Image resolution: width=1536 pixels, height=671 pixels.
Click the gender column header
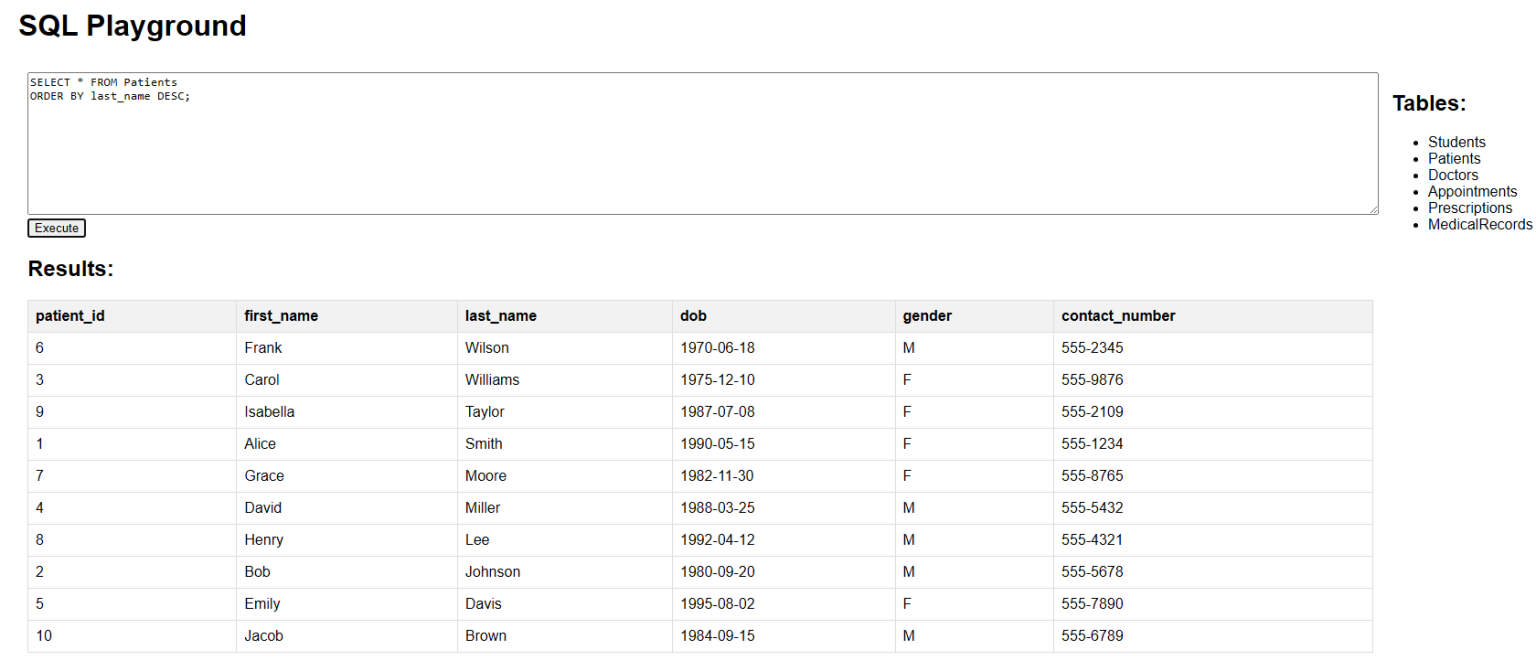click(x=927, y=316)
